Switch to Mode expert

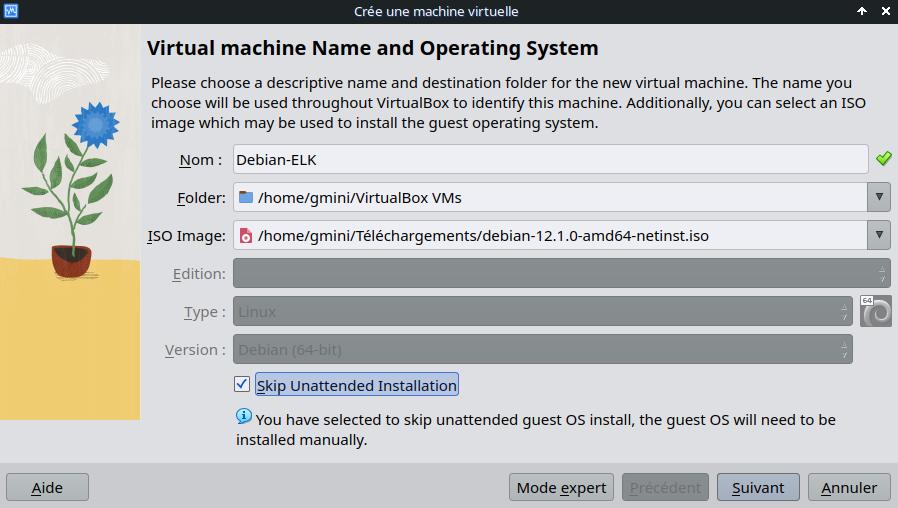[x=561, y=487]
